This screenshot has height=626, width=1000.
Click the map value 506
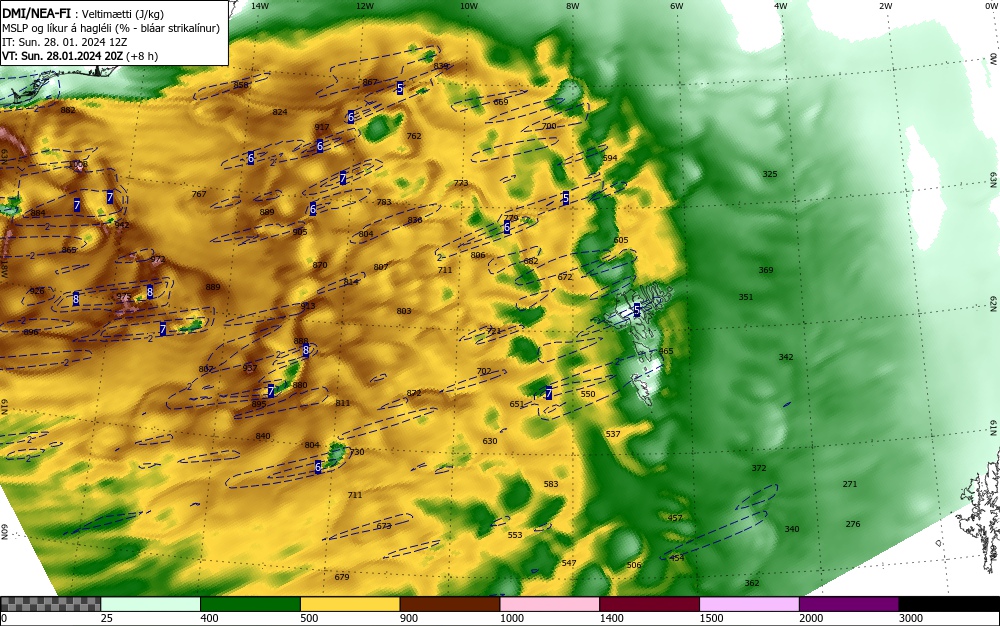tap(634, 565)
